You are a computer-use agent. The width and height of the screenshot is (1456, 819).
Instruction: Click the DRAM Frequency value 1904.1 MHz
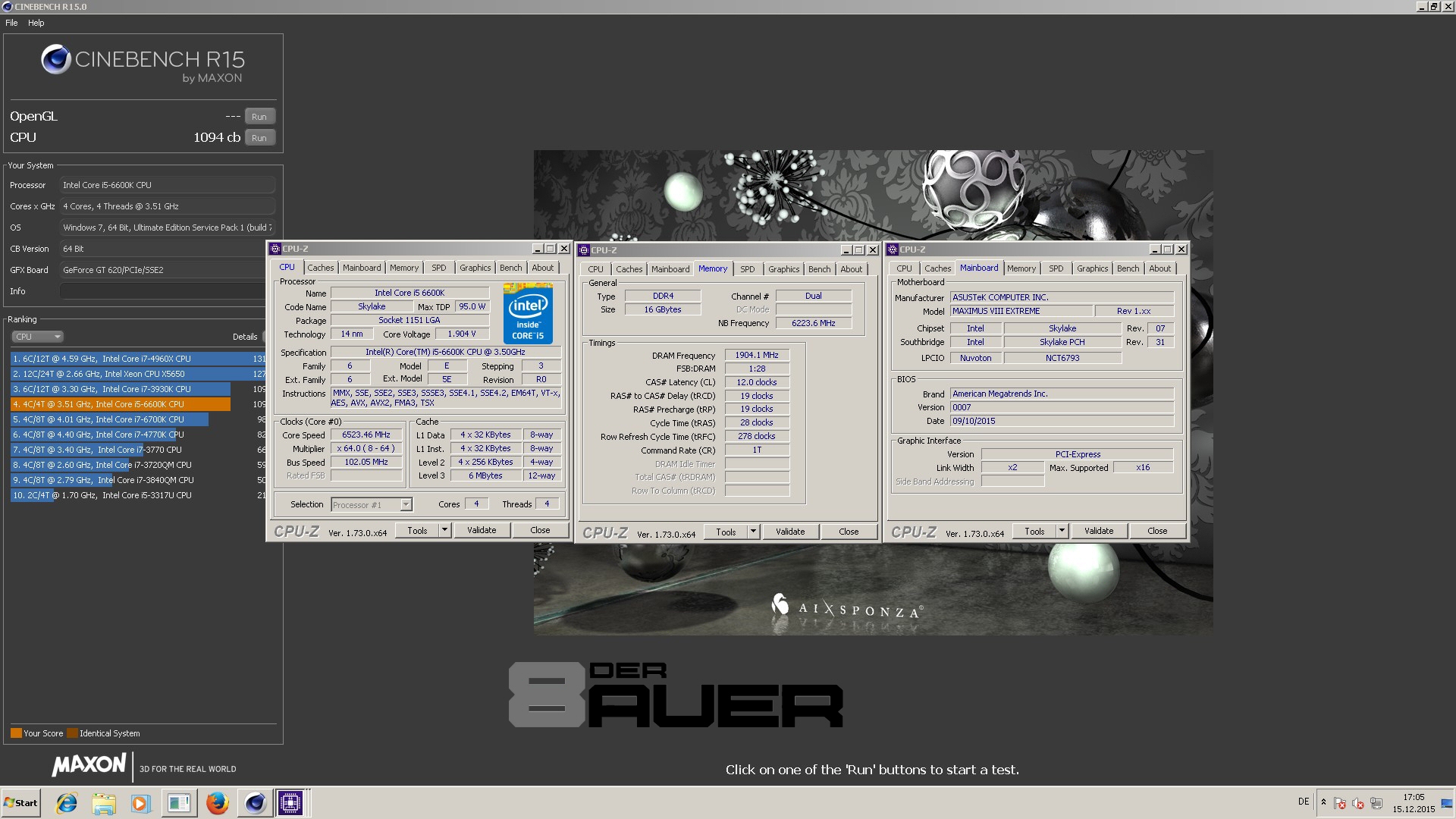[757, 355]
